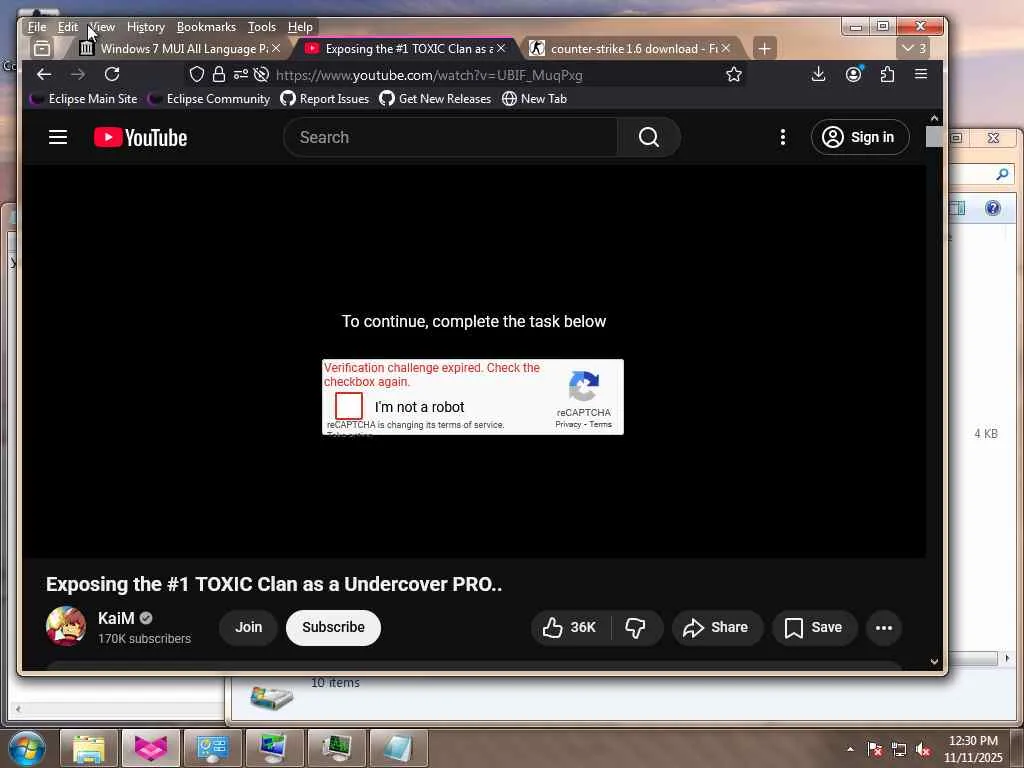This screenshot has height=768, width=1024.
Task: Open the Report Issues bookmark
Action: click(325, 99)
